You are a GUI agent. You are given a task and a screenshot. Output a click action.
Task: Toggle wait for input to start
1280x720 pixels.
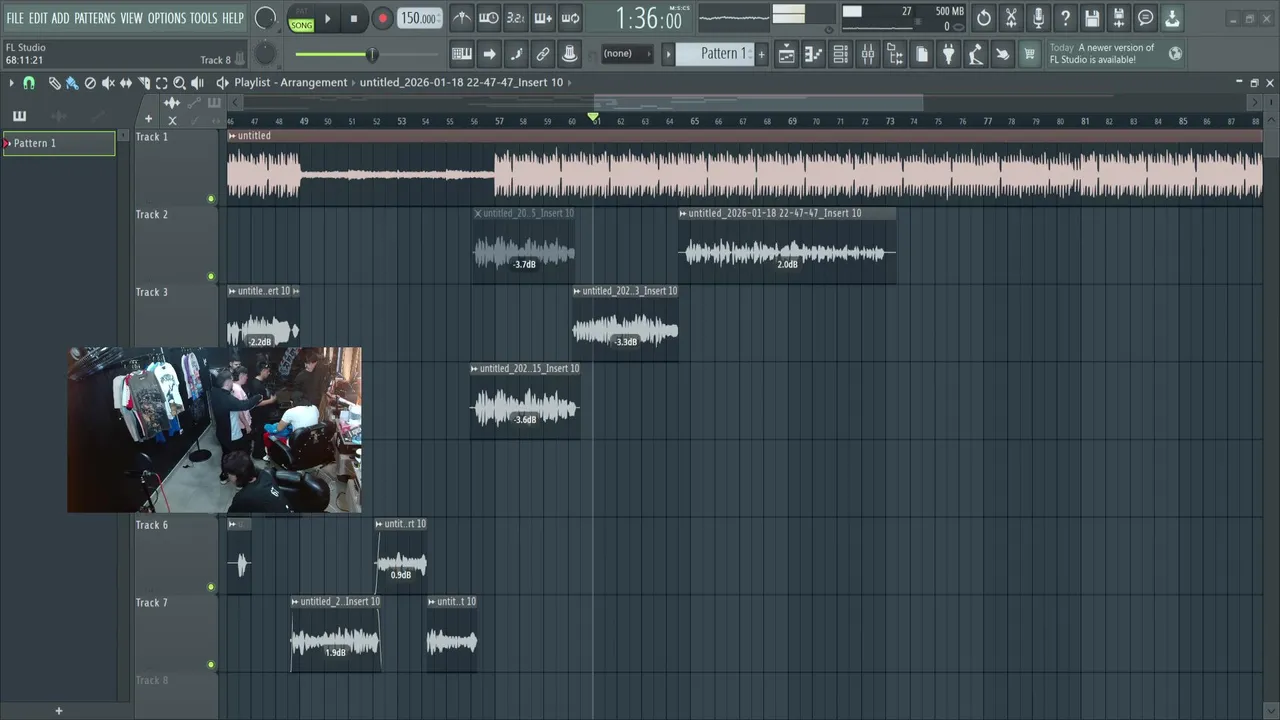click(488, 18)
